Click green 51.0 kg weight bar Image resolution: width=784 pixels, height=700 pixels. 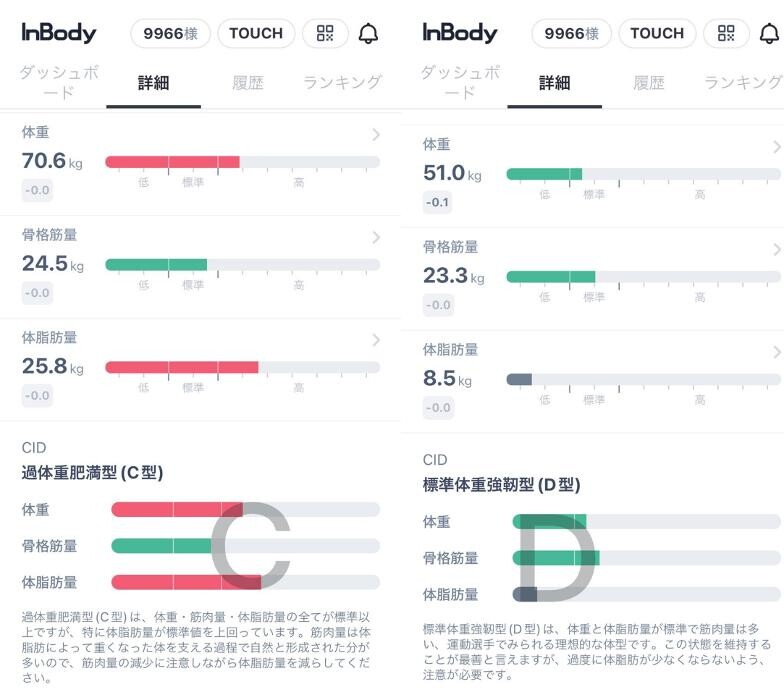[544, 174]
